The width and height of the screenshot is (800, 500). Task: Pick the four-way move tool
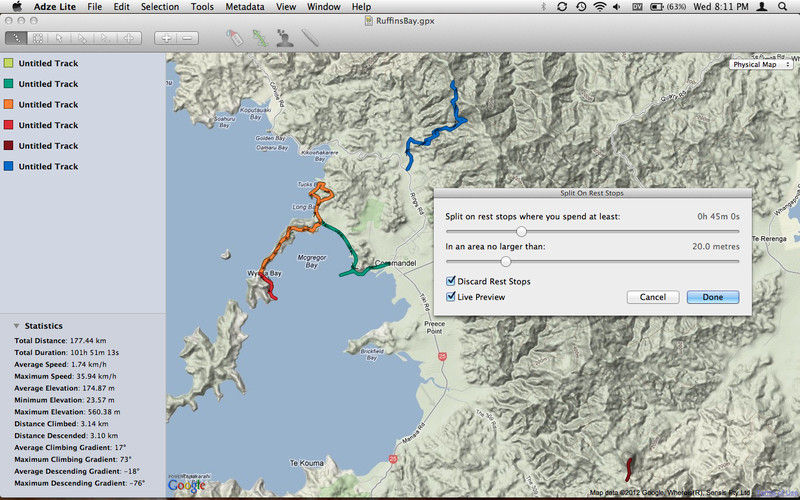coord(129,38)
